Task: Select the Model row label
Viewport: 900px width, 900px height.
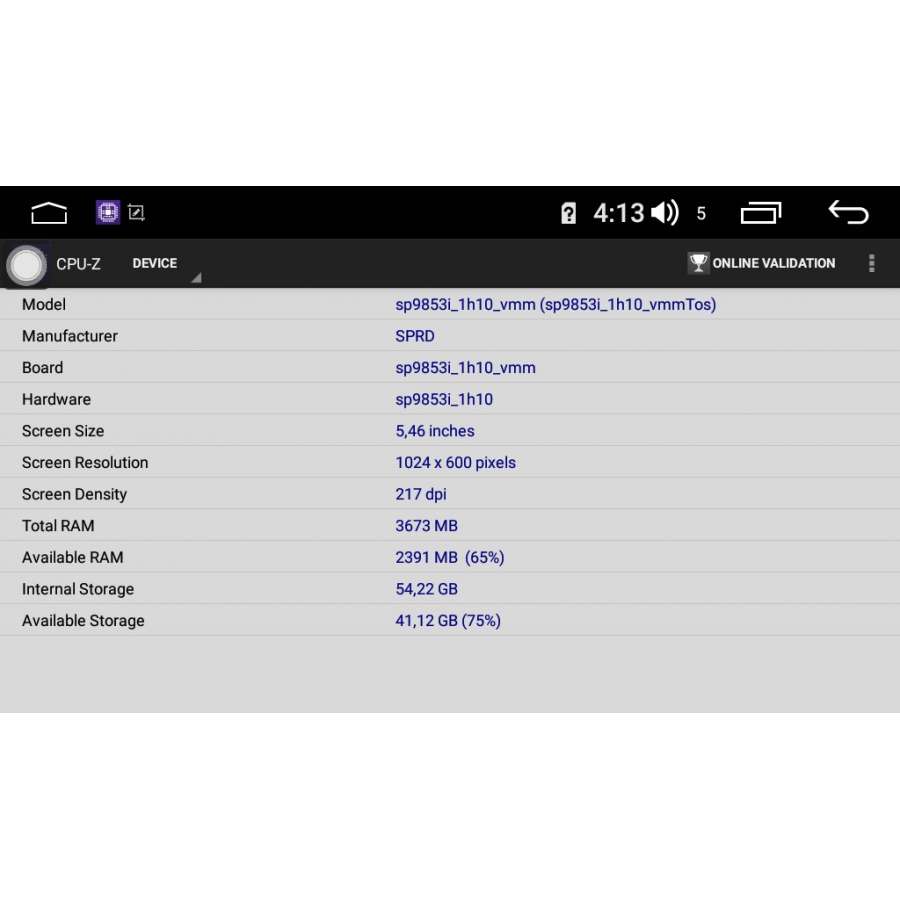Action: click(x=44, y=305)
